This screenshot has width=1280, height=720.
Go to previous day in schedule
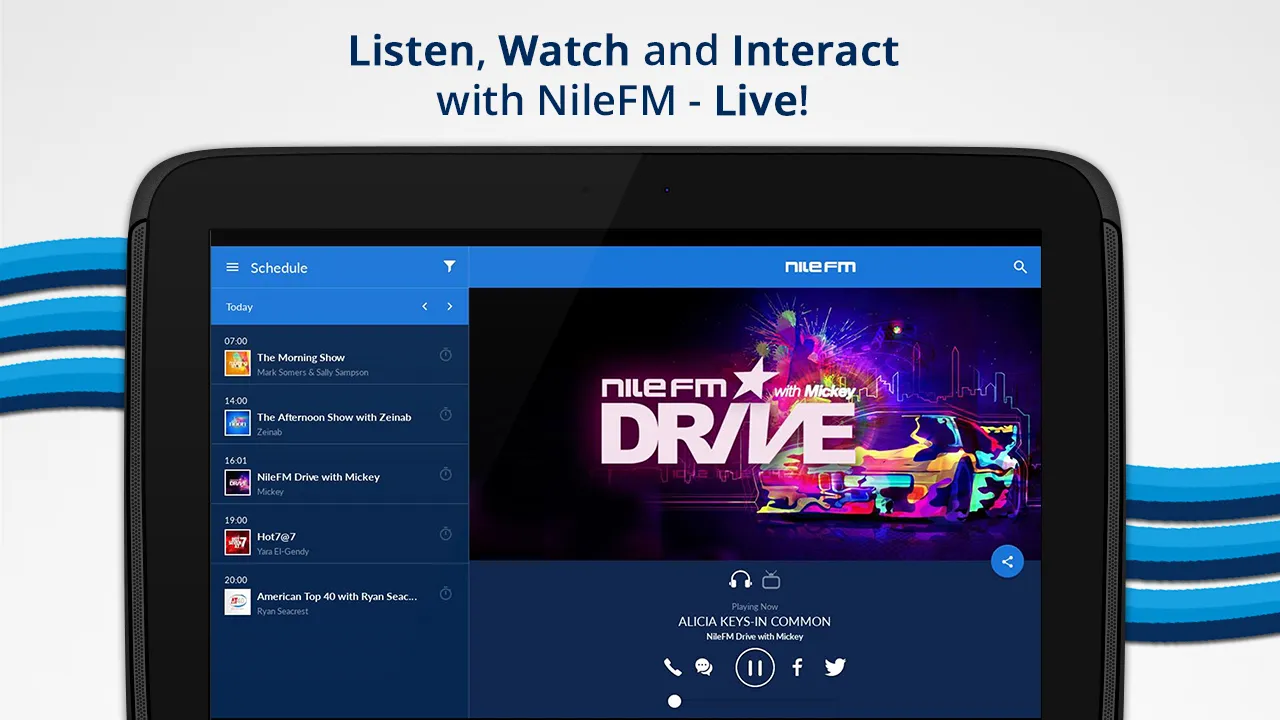click(x=425, y=306)
